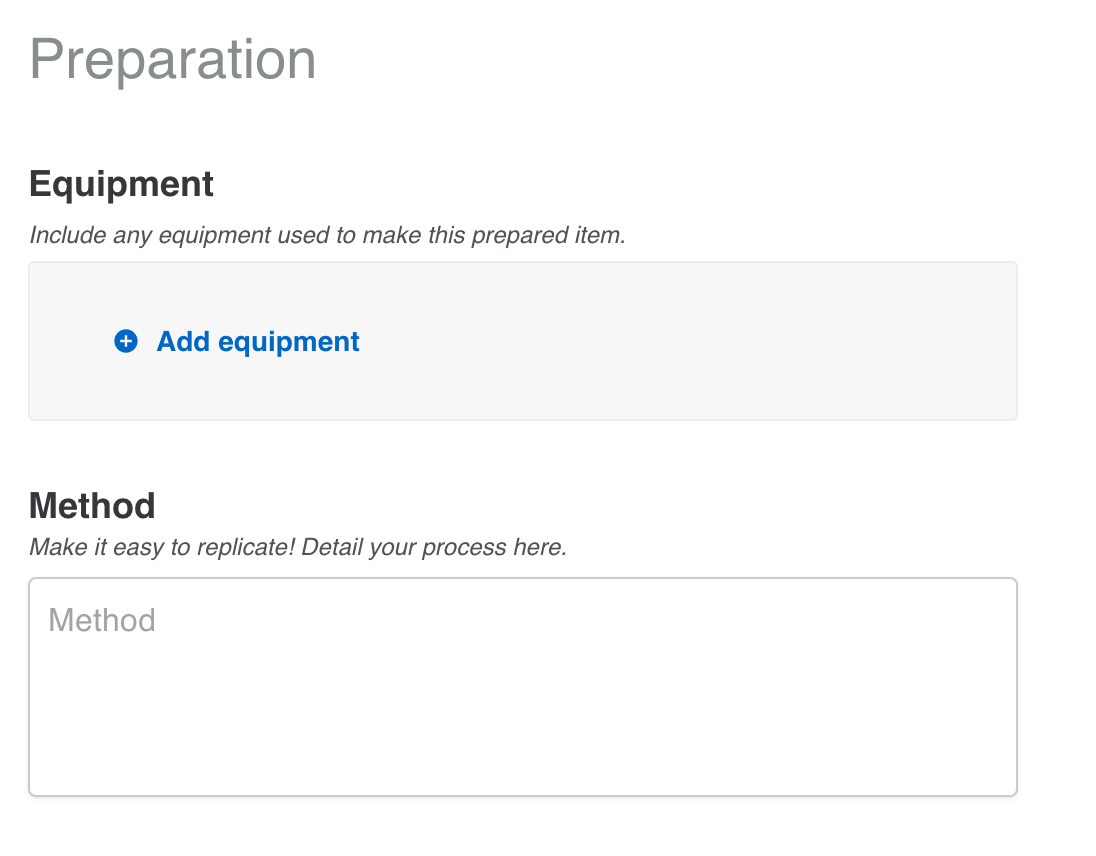The width and height of the screenshot is (1096, 856).
Task: Click the "Preparation" page heading
Action: 173,59
